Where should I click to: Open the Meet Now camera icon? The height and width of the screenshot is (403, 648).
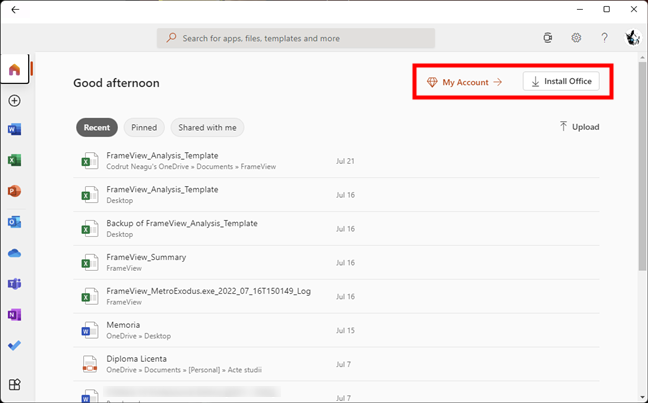(548, 38)
